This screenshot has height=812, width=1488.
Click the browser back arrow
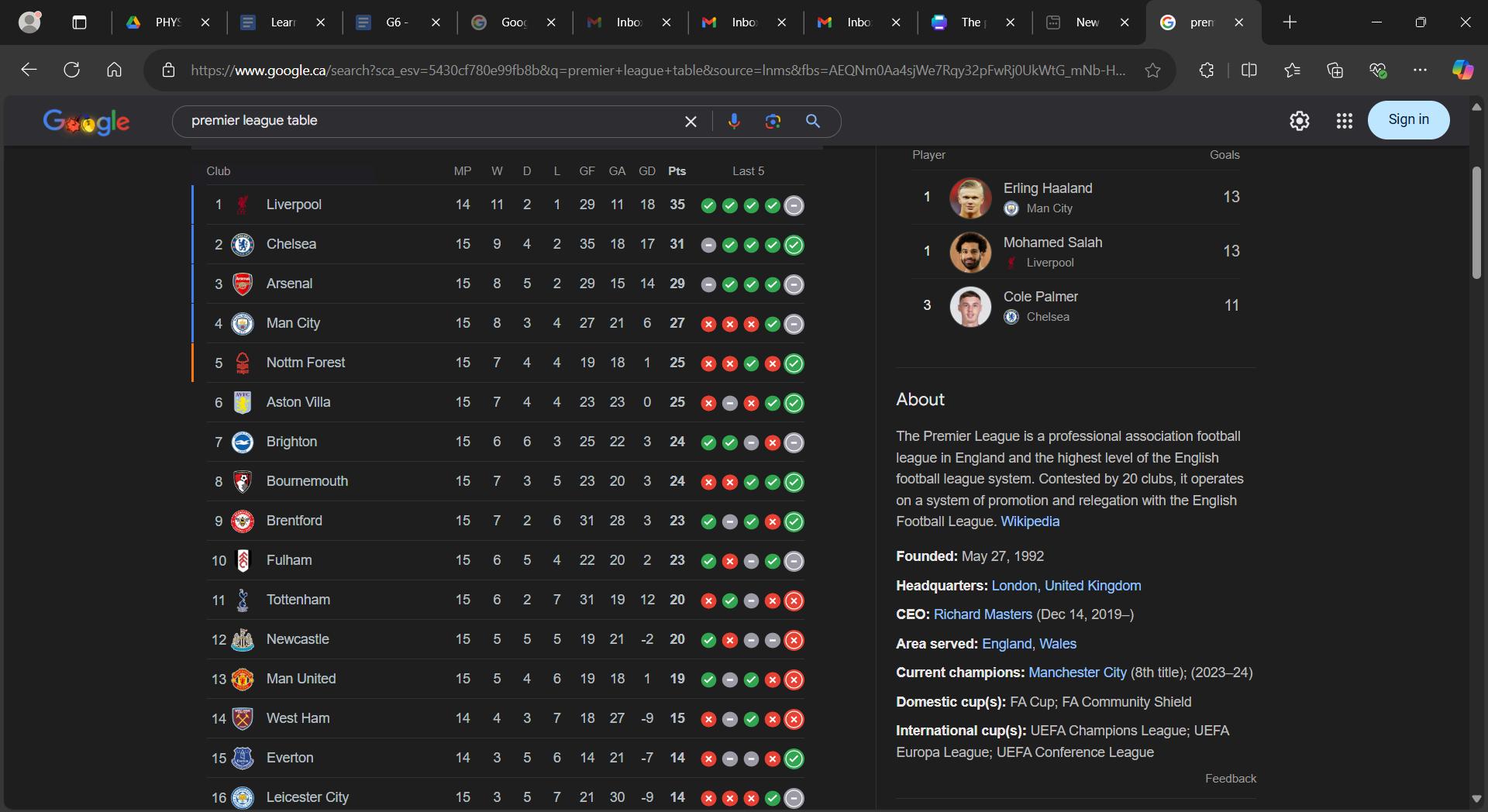pos(29,70)
